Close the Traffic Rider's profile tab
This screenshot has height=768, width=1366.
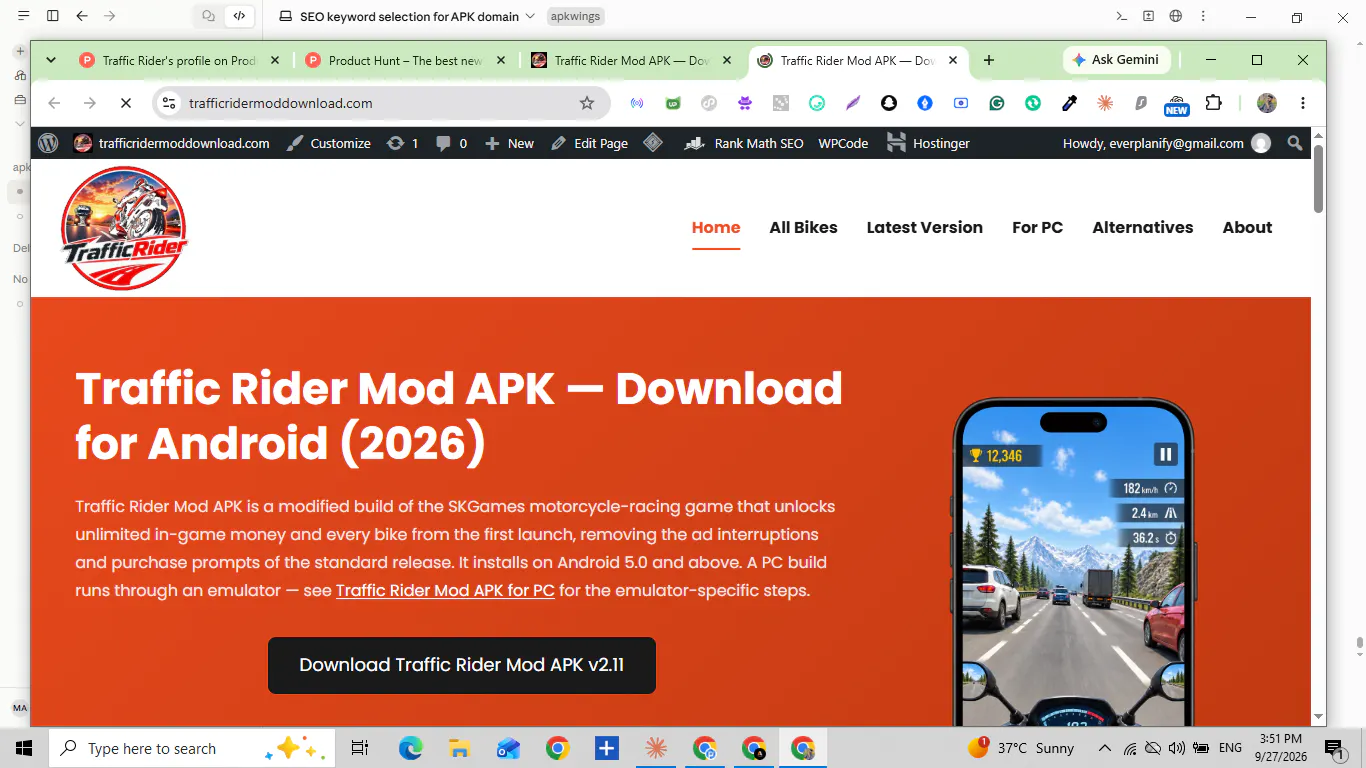[275, 60]
